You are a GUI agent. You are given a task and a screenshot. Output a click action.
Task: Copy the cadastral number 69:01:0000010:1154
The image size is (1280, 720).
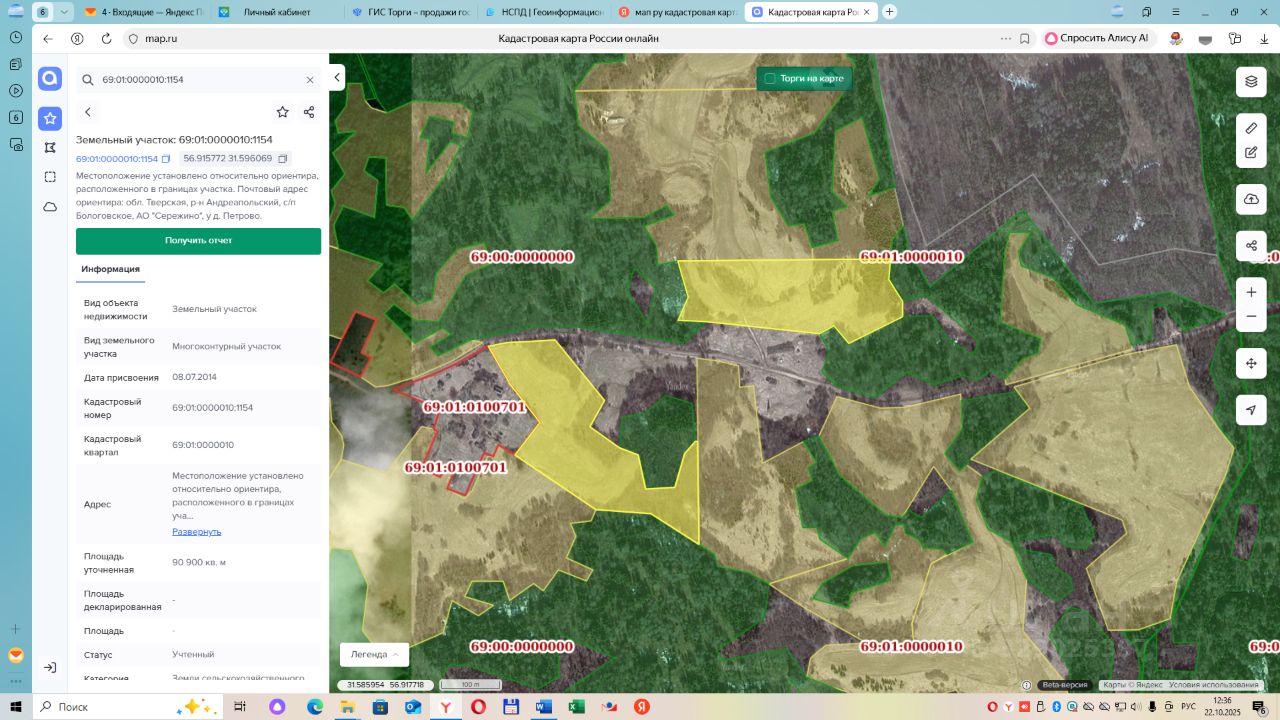coord(166,159)
